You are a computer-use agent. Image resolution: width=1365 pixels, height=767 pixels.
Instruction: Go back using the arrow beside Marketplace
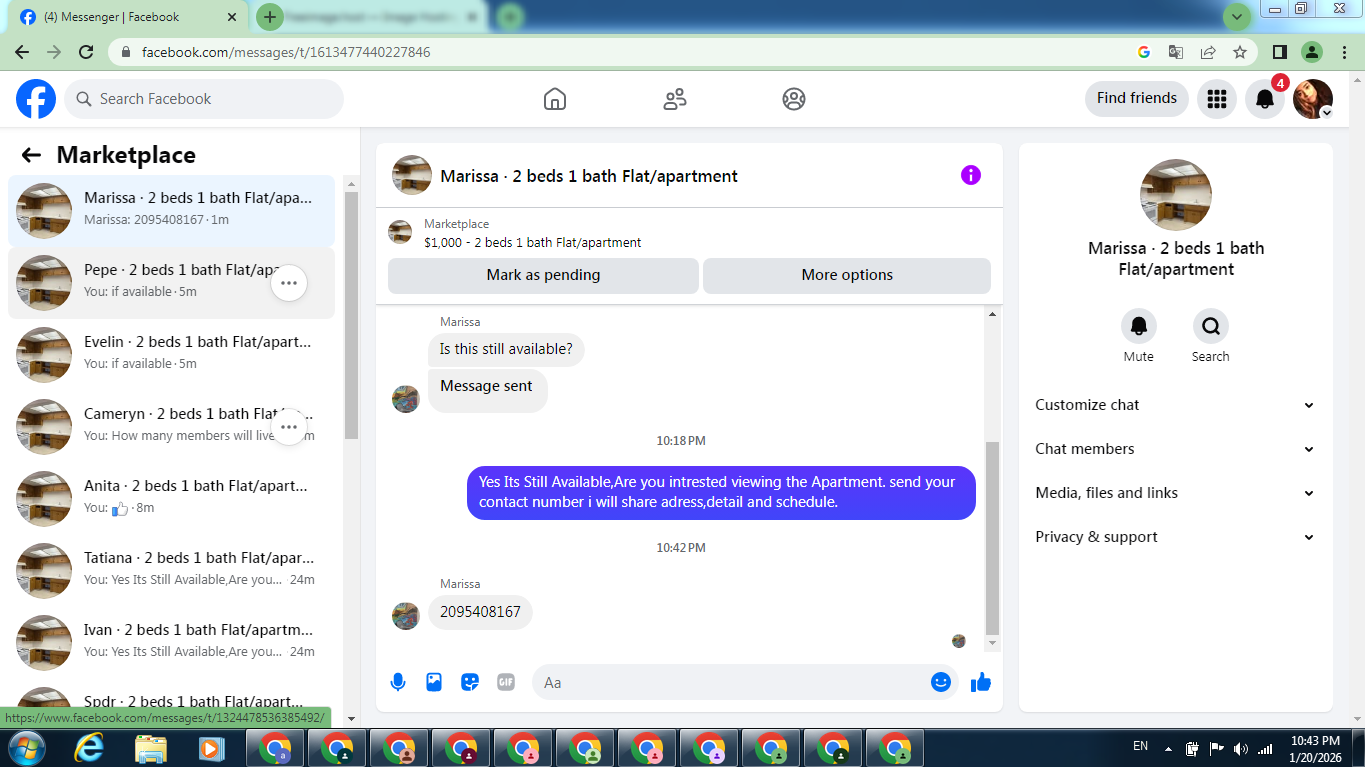click(31, 155)
